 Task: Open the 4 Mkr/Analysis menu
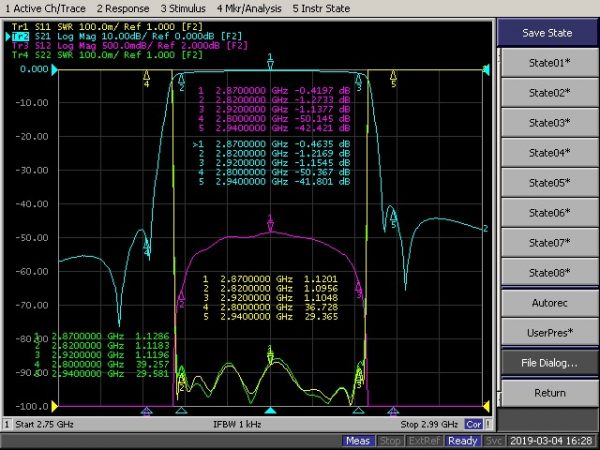coord(249,8)
